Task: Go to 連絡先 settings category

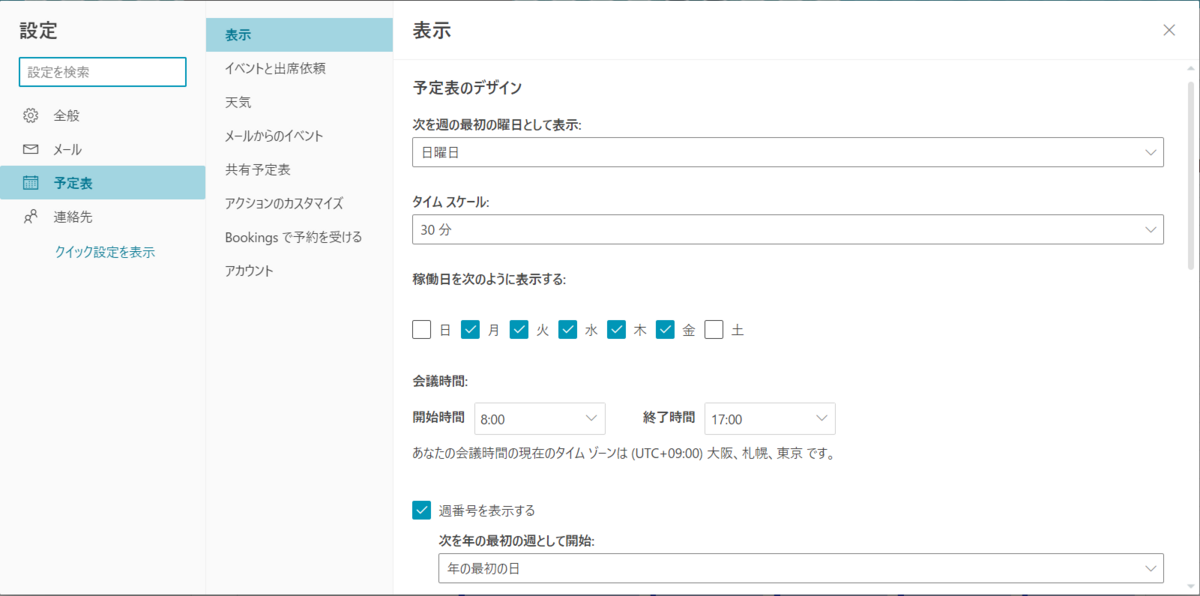Action: (103, 217)
